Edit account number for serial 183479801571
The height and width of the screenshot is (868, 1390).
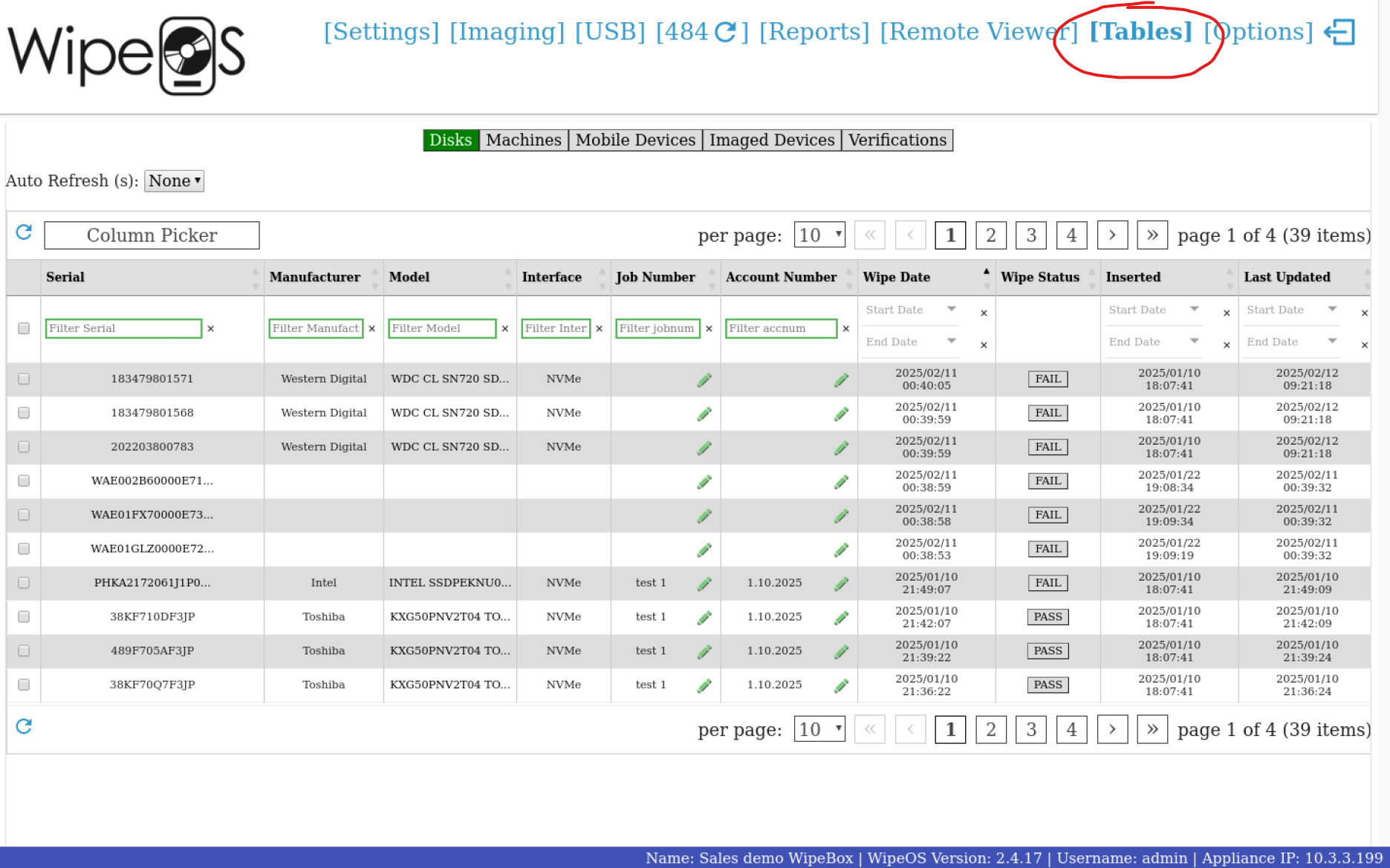841,379
